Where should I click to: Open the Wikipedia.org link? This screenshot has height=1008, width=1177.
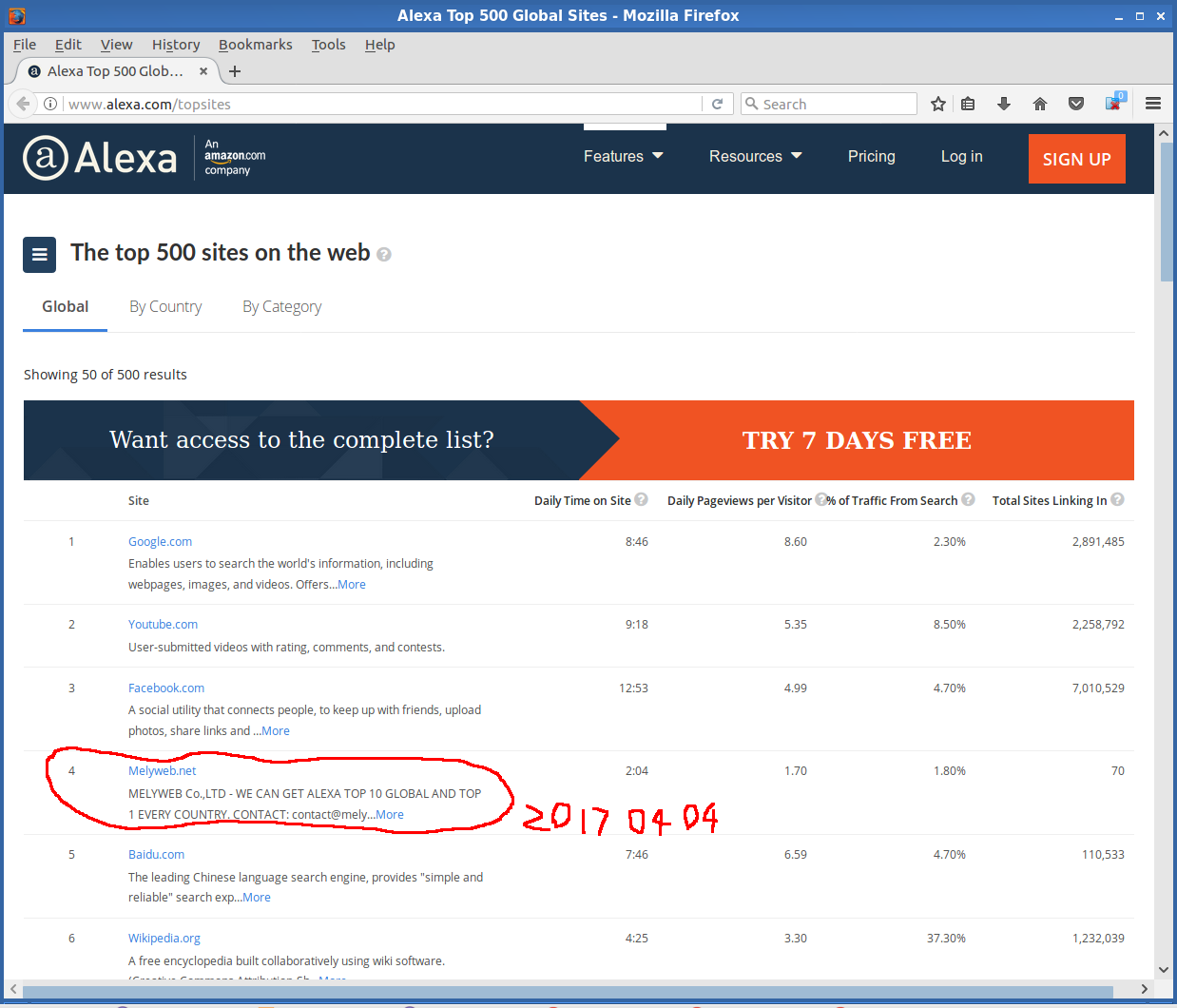pyautogui.click(x=164, y=938)
